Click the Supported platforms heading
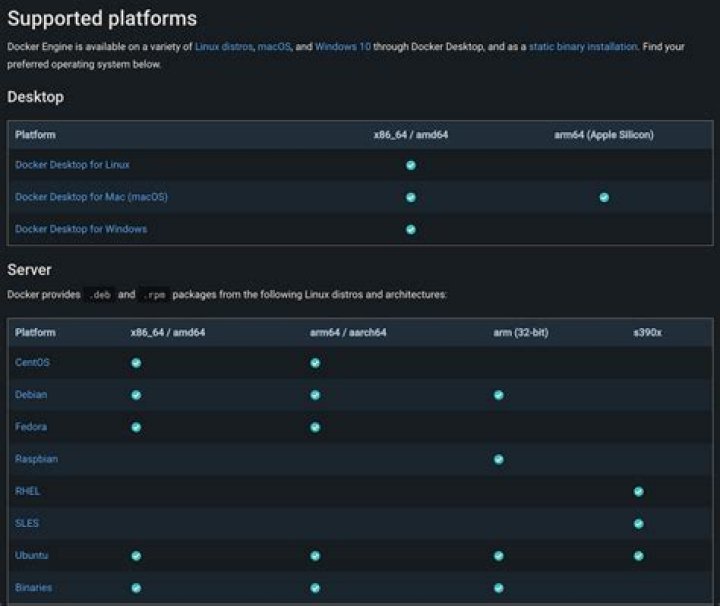Viewport: 720px width, 606px height. pos(102,19)
